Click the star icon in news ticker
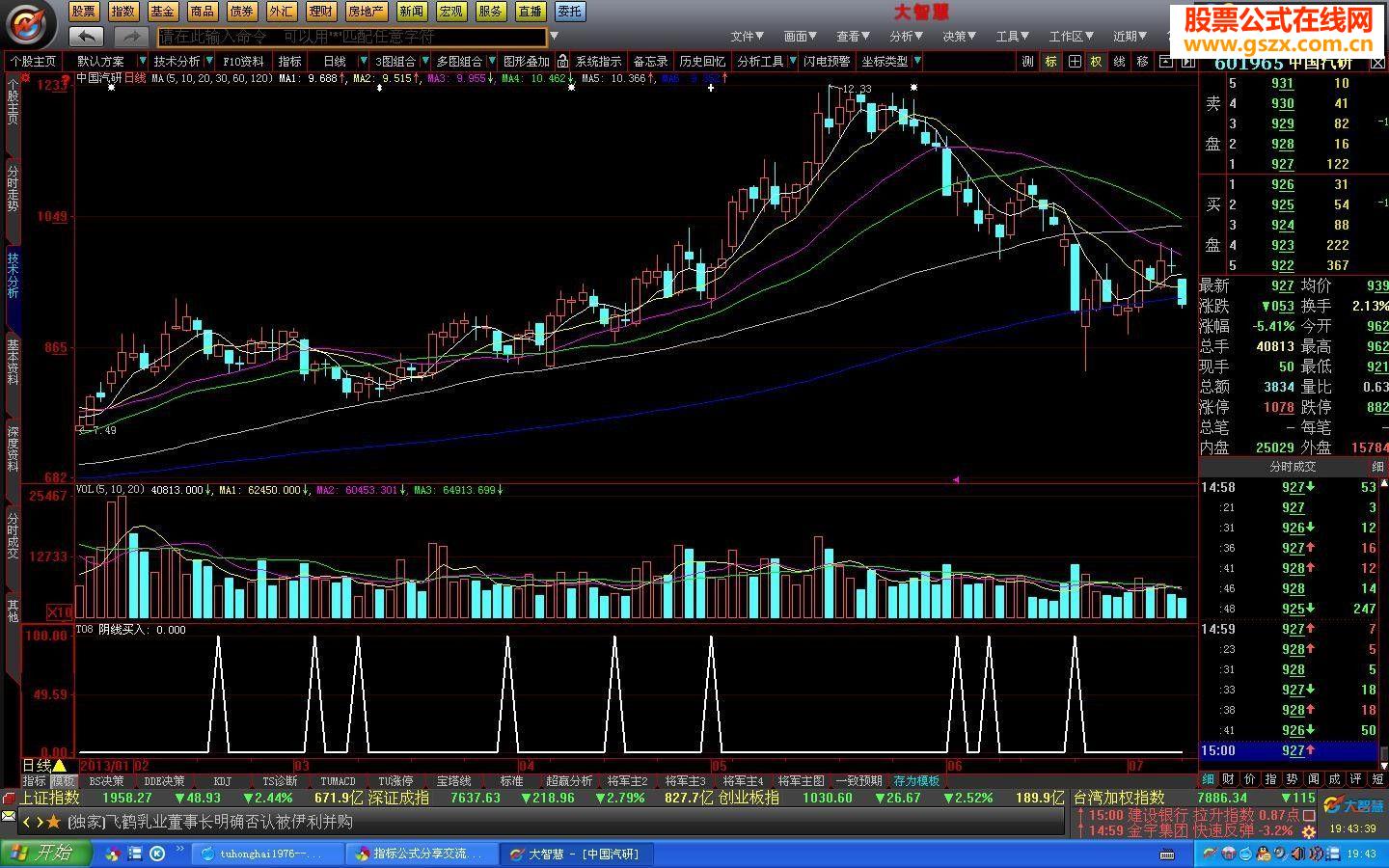Screen dimensions: 1389x868 point(54,822)
